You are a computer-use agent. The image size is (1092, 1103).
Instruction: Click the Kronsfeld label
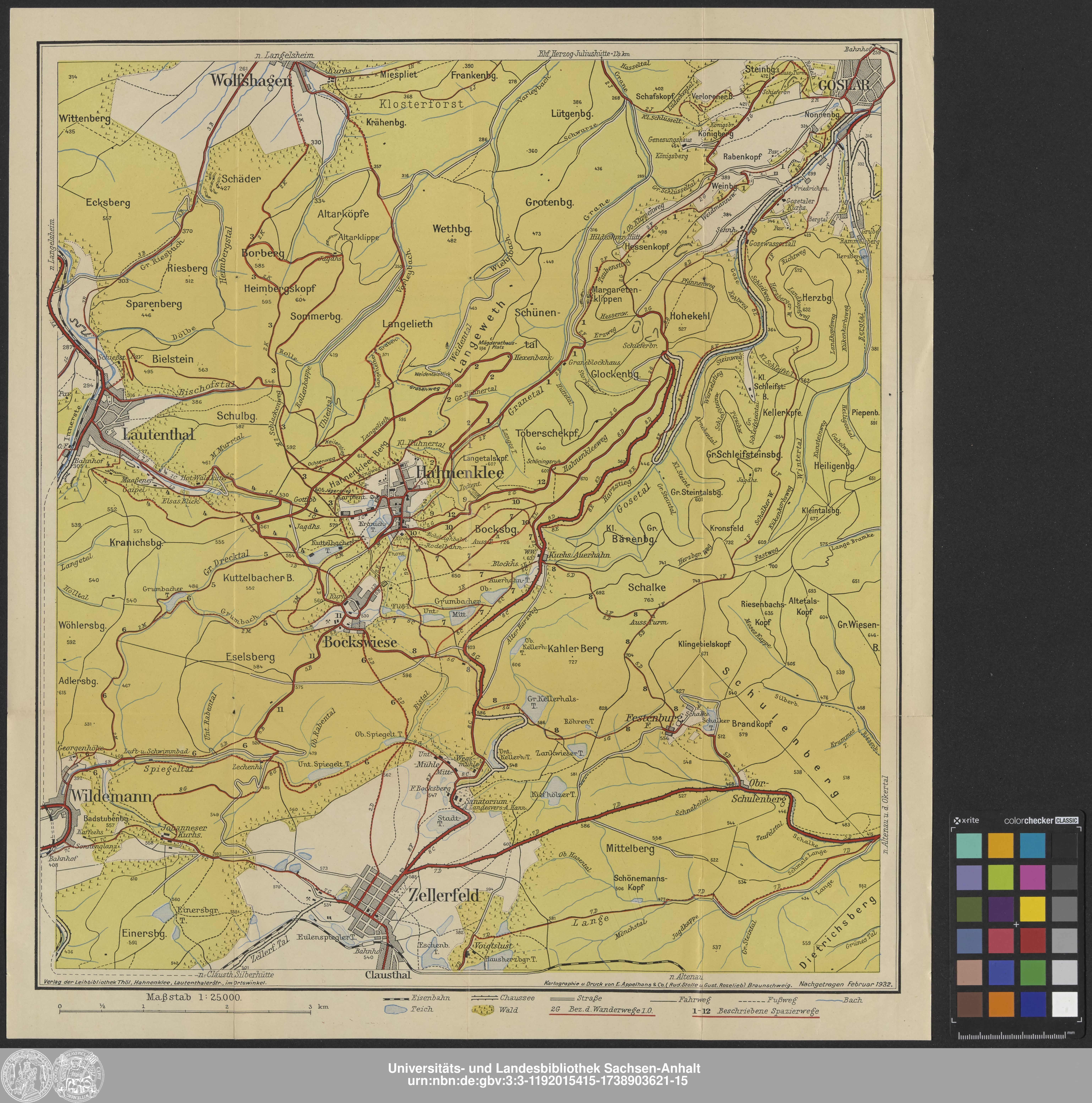[x=727, y=528]
